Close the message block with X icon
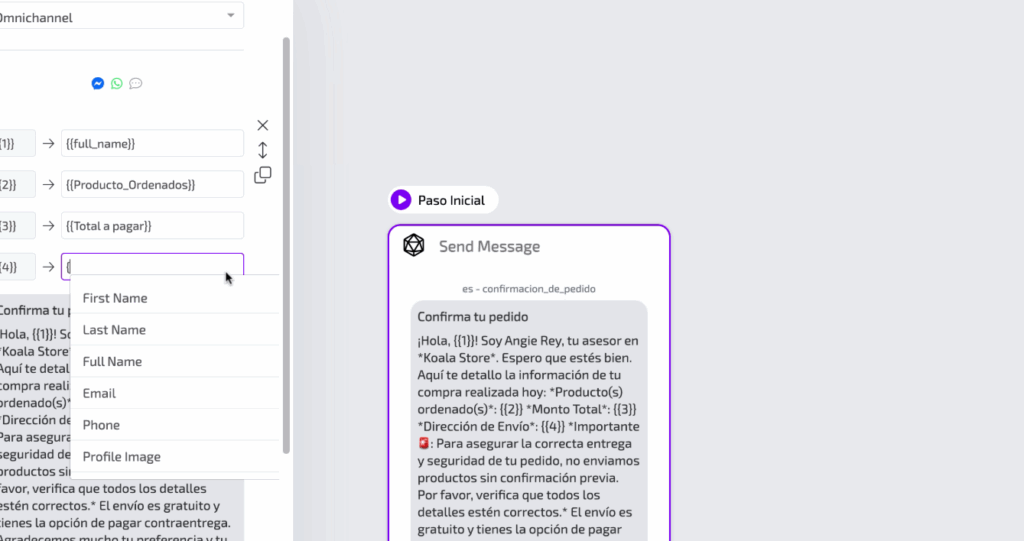 (263, 125)
